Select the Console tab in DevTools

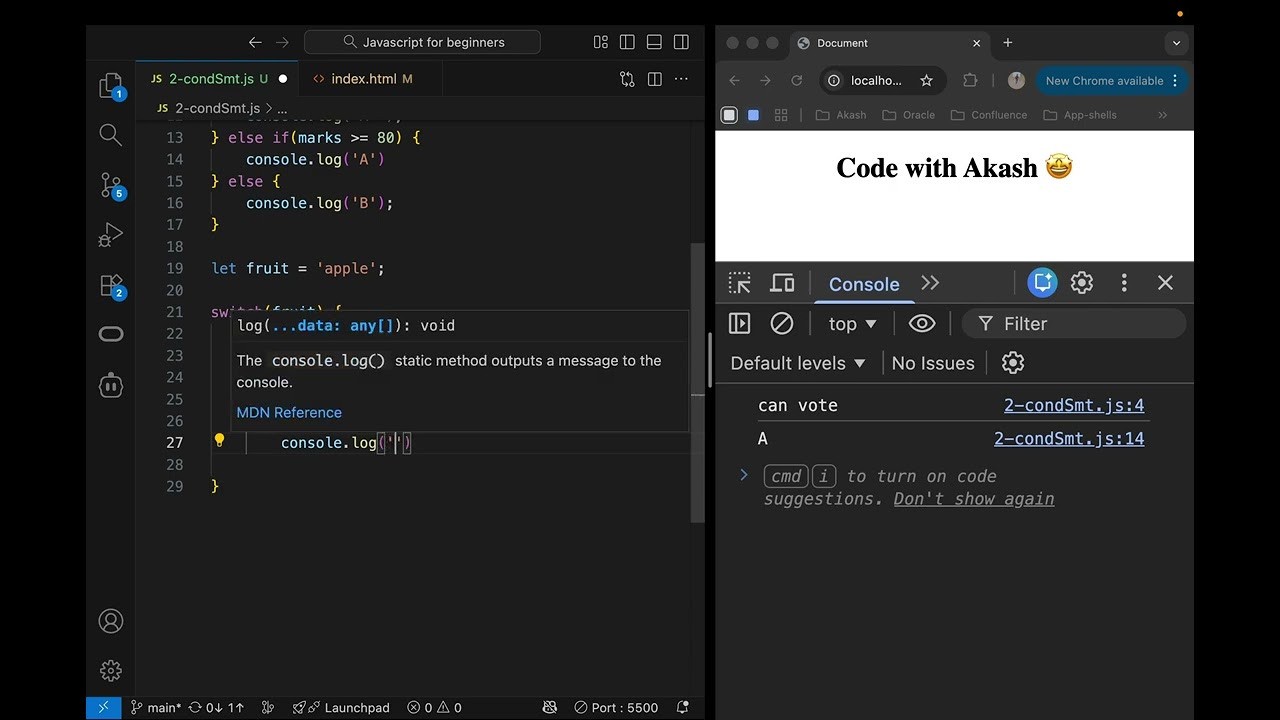click(864, 284)
